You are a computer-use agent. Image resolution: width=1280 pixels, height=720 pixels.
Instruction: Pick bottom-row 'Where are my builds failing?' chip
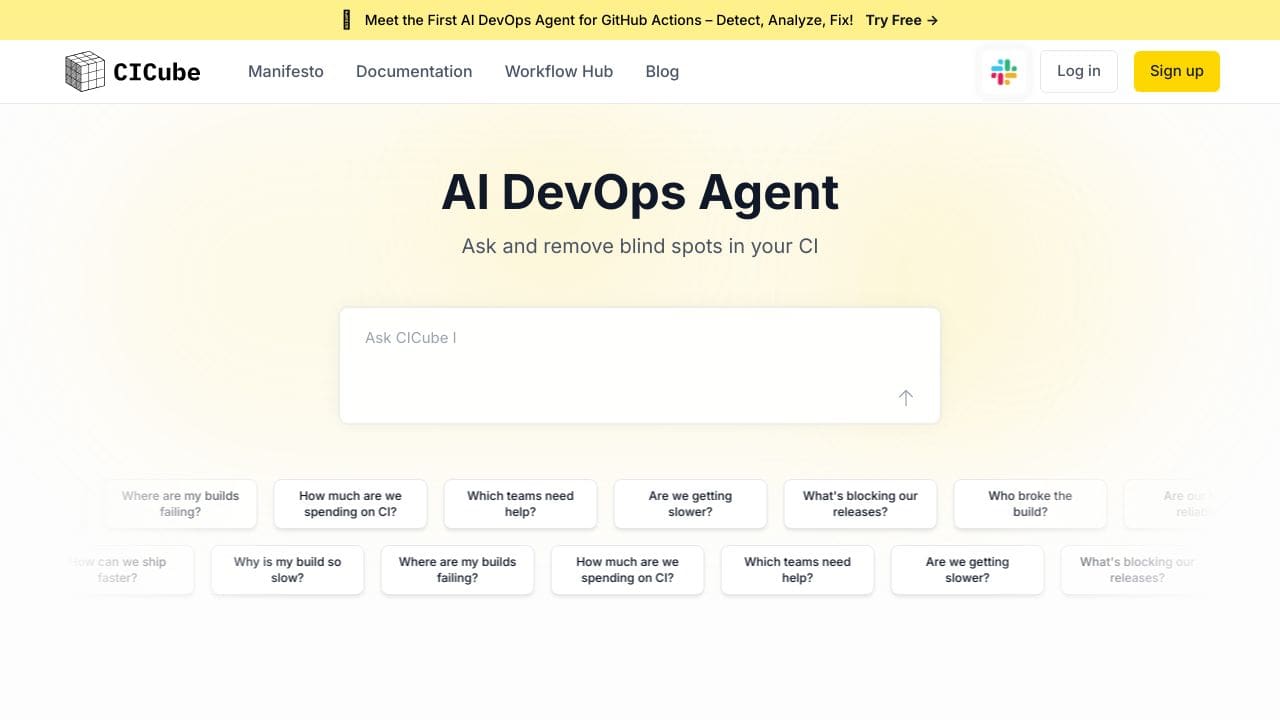coord(457,570)
